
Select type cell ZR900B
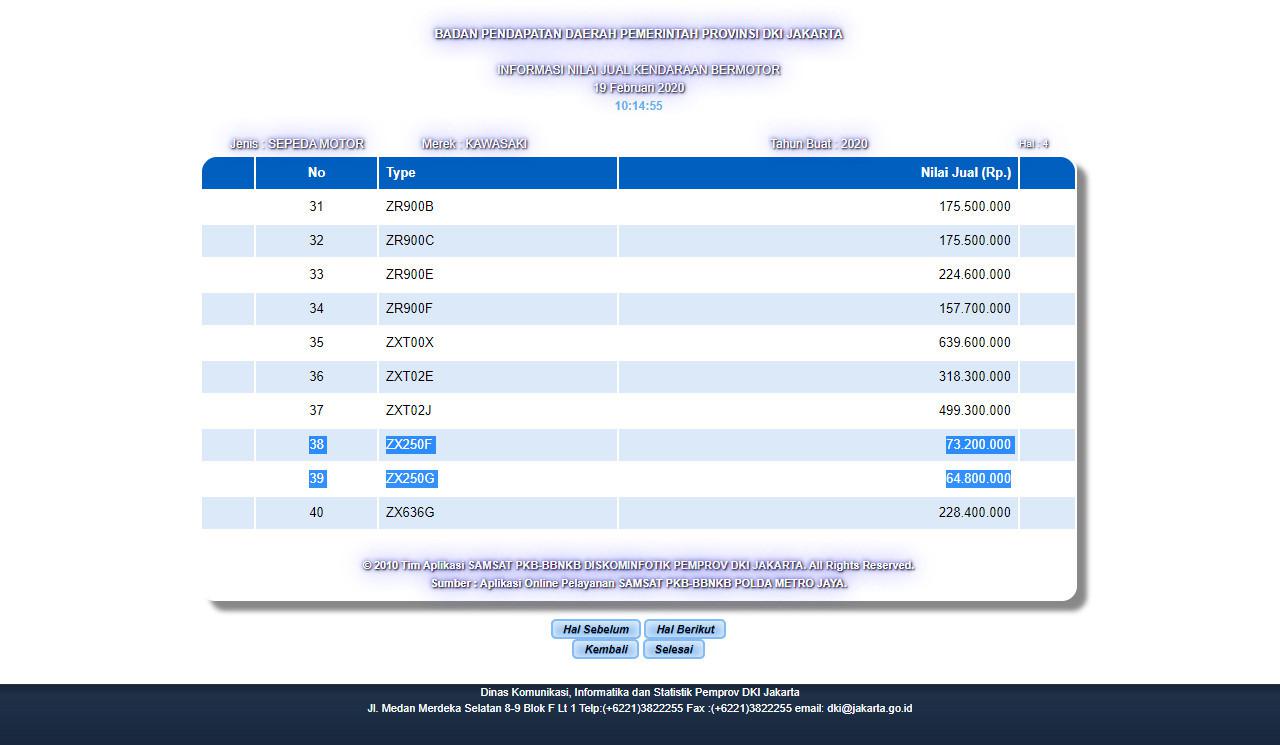410,207
